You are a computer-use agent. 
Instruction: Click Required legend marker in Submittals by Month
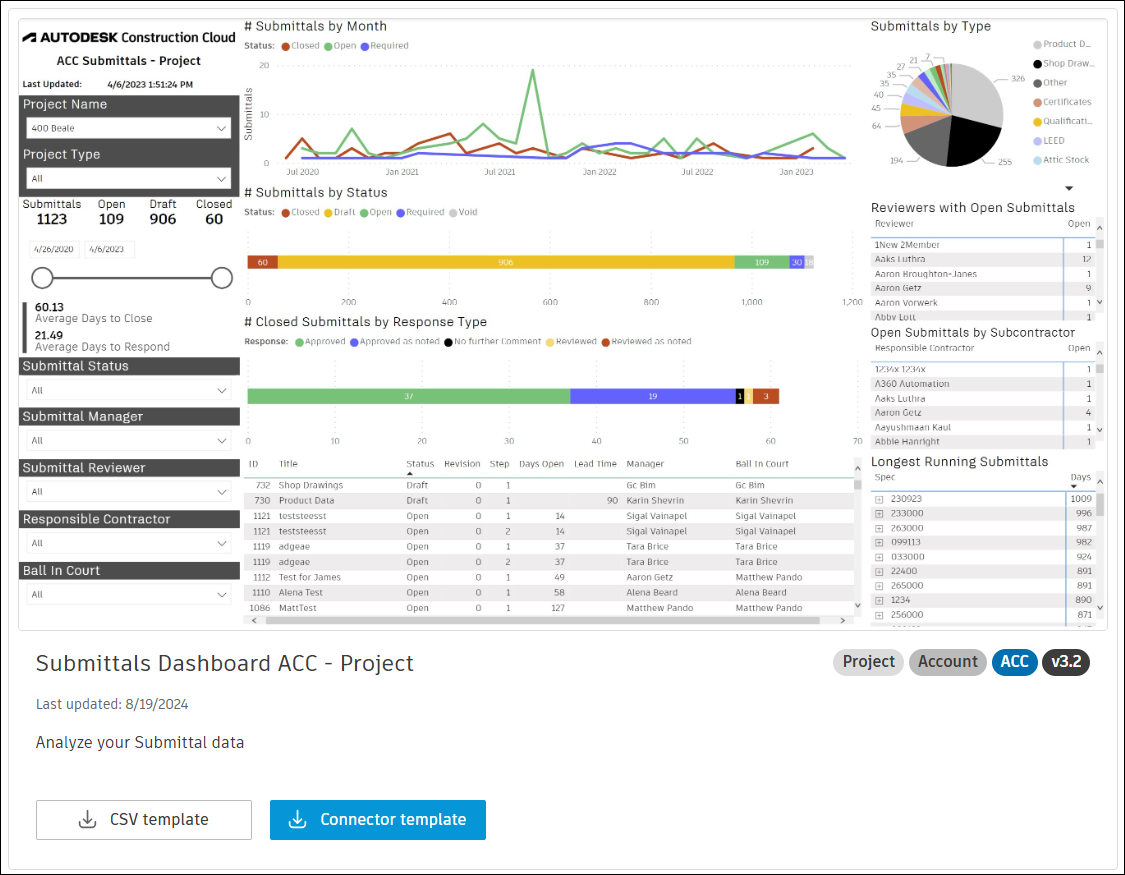click(x=364, y=46)
